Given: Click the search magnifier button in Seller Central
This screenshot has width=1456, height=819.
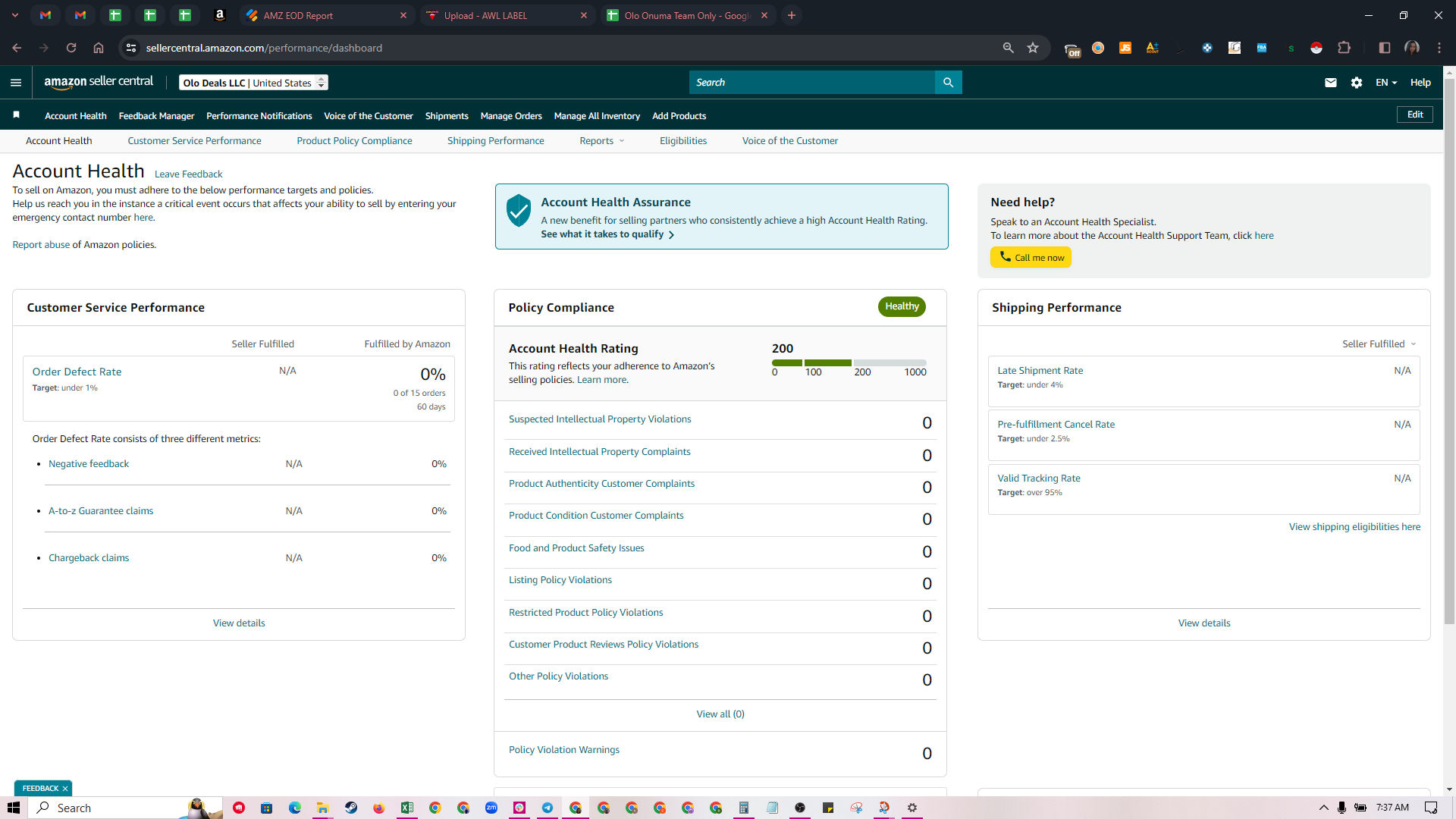Looking at the screenshot, I should (x=948, y=83).
